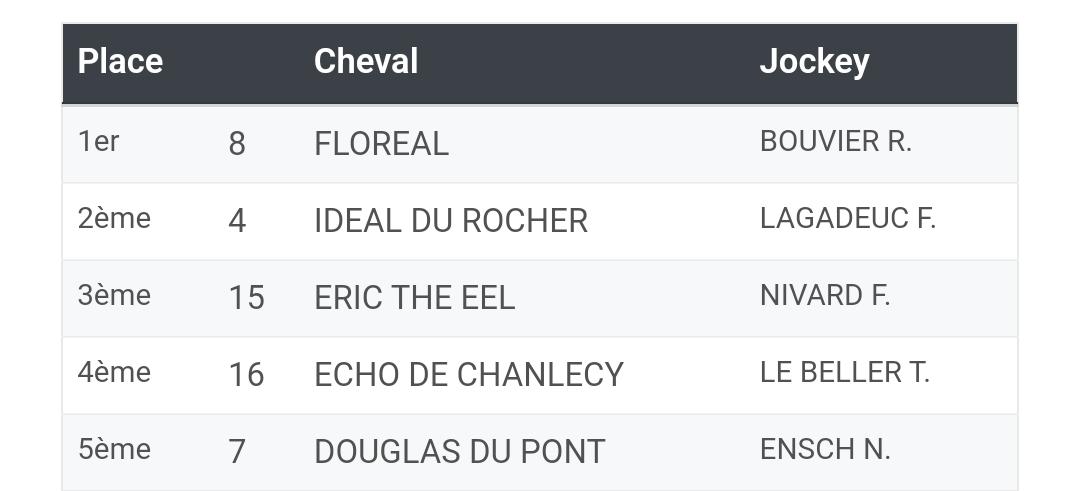Select horse ECHO DE CHANLECY
Screen dimensions: 1080x491
coord(468,375)
